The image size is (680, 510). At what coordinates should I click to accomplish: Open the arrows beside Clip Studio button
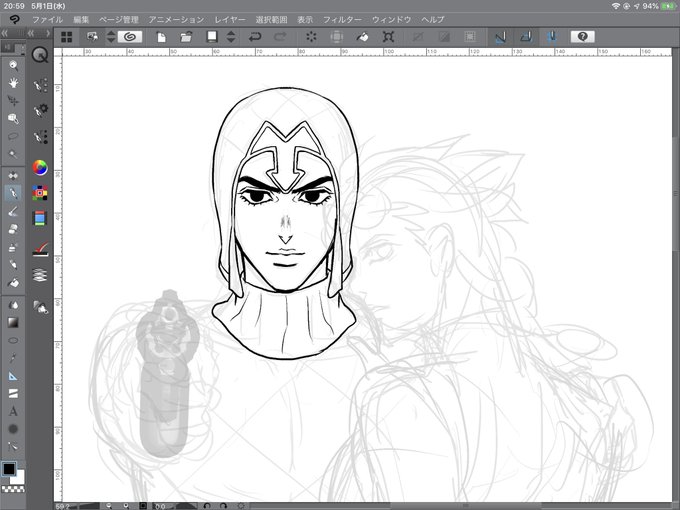coord(111,37)
